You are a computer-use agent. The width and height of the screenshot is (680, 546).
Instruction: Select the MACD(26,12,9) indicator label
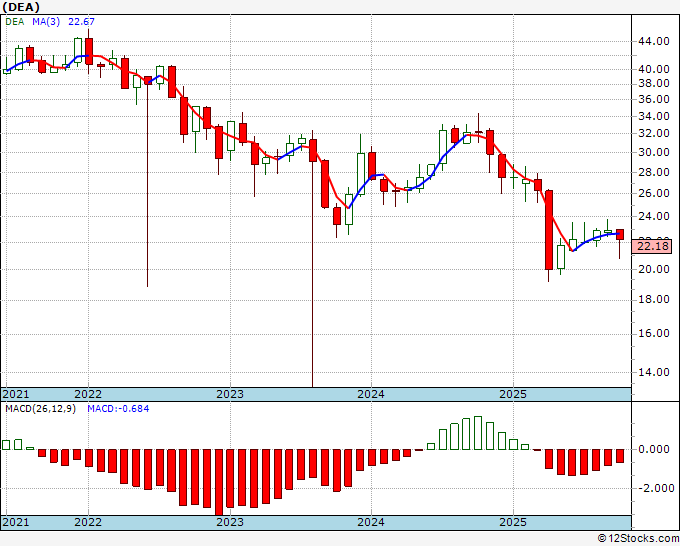[40, 409]
